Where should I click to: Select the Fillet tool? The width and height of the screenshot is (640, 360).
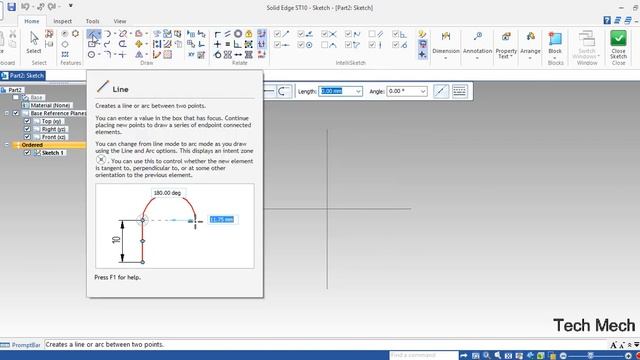(x=107, y=54)
